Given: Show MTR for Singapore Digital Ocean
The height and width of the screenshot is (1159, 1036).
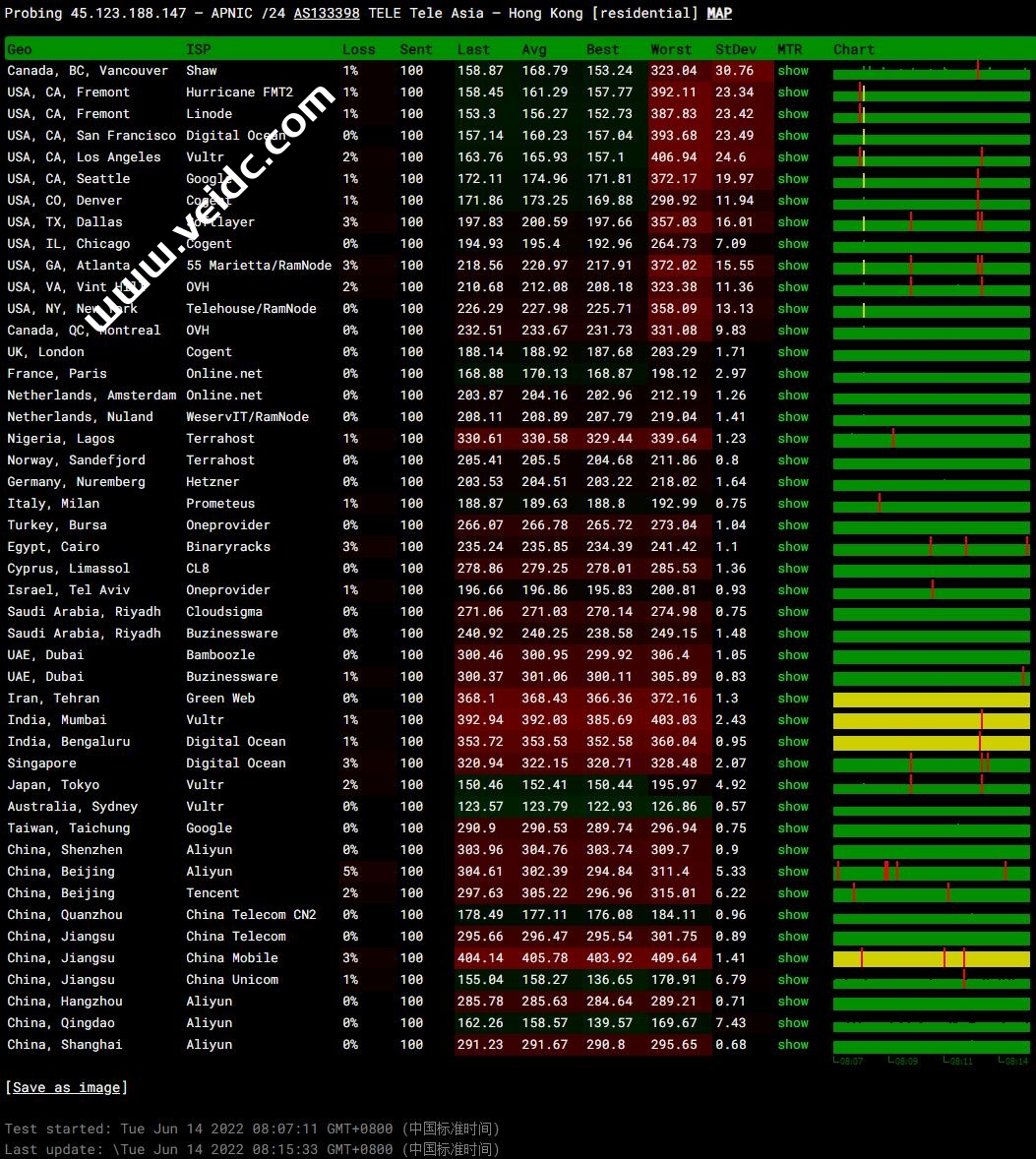Looking at the screenshot, I should 793,763.
